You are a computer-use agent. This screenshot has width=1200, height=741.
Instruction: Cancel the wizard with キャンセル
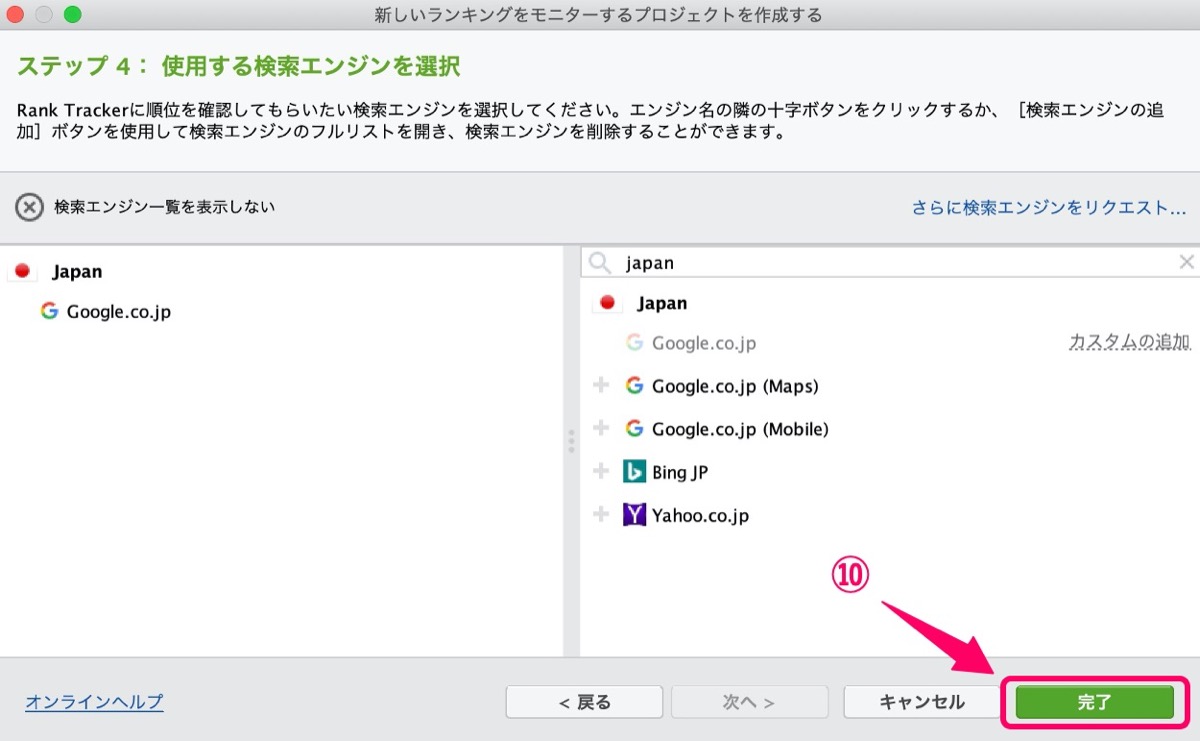(922, 702)
